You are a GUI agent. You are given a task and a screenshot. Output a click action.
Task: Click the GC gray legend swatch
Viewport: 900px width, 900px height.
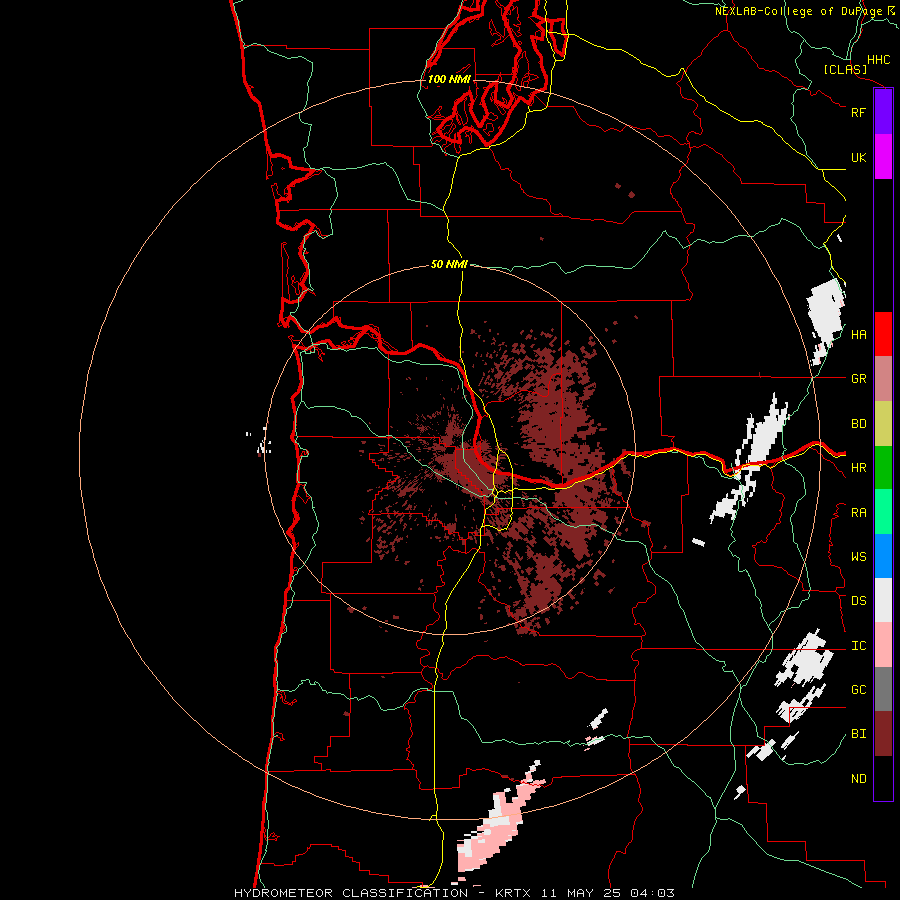[883, 689]
